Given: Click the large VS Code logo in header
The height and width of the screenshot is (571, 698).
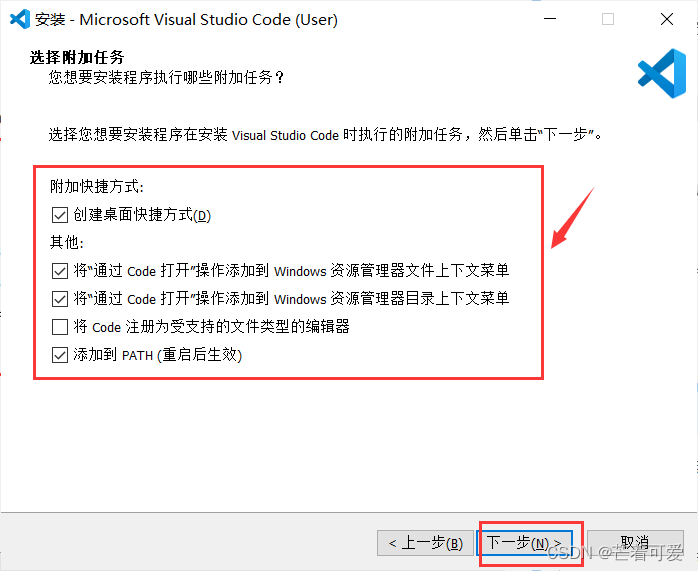Looking at the screenshot, I should coord(662,73).
